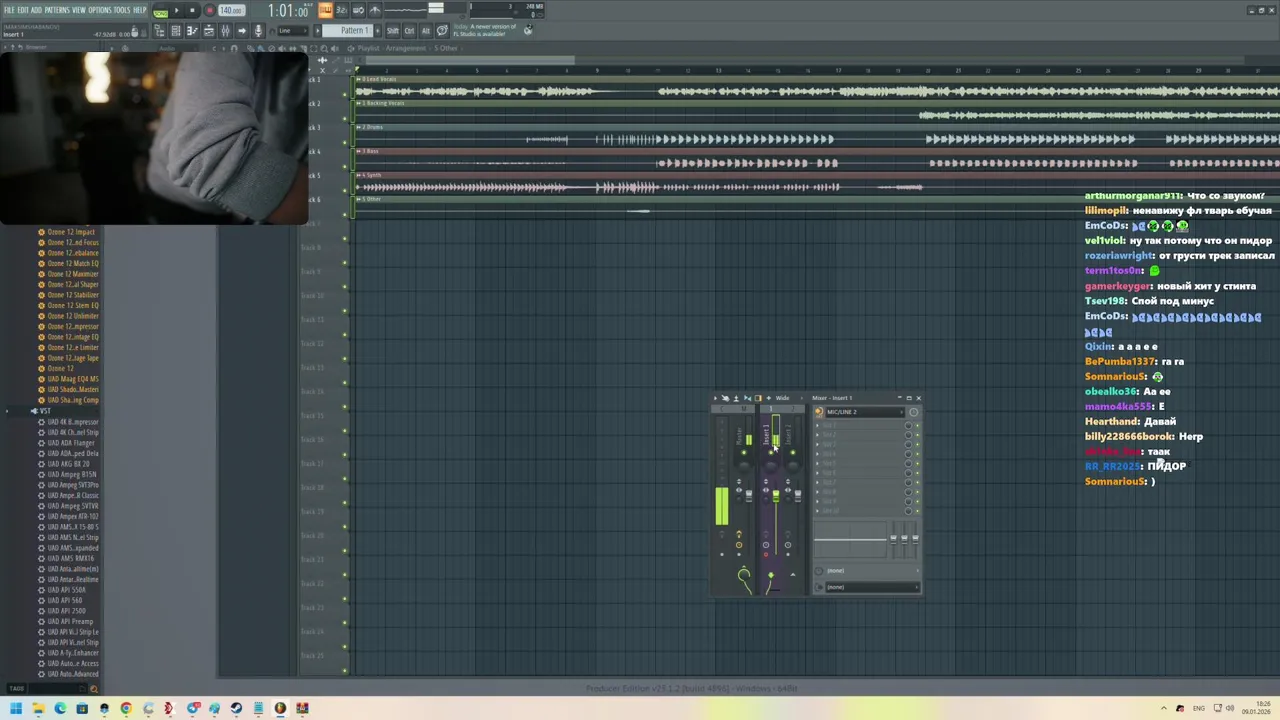Open the OPTIONS menu
This screenshot has height=720, width=1280.
[100, 10]
